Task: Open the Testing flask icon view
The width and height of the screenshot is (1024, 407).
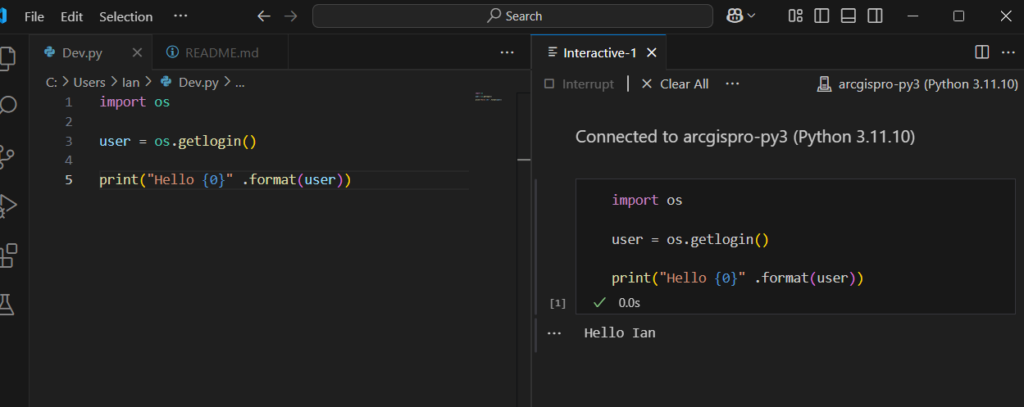Action: click(x=8, y=304)
